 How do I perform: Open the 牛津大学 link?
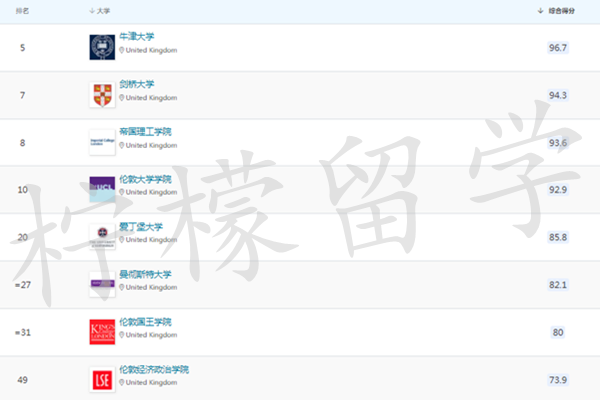tap(137, 36)
